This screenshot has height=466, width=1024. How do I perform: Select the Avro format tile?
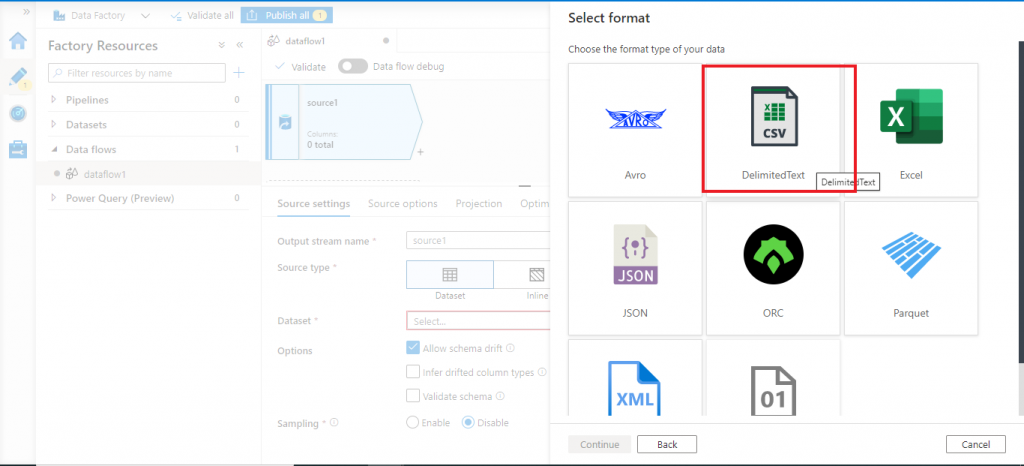635,130
